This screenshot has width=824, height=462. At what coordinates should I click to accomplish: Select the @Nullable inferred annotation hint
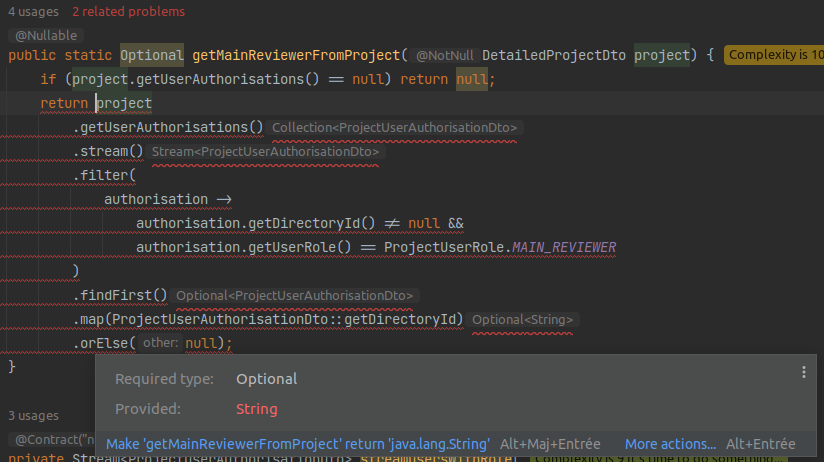(46, 35)
